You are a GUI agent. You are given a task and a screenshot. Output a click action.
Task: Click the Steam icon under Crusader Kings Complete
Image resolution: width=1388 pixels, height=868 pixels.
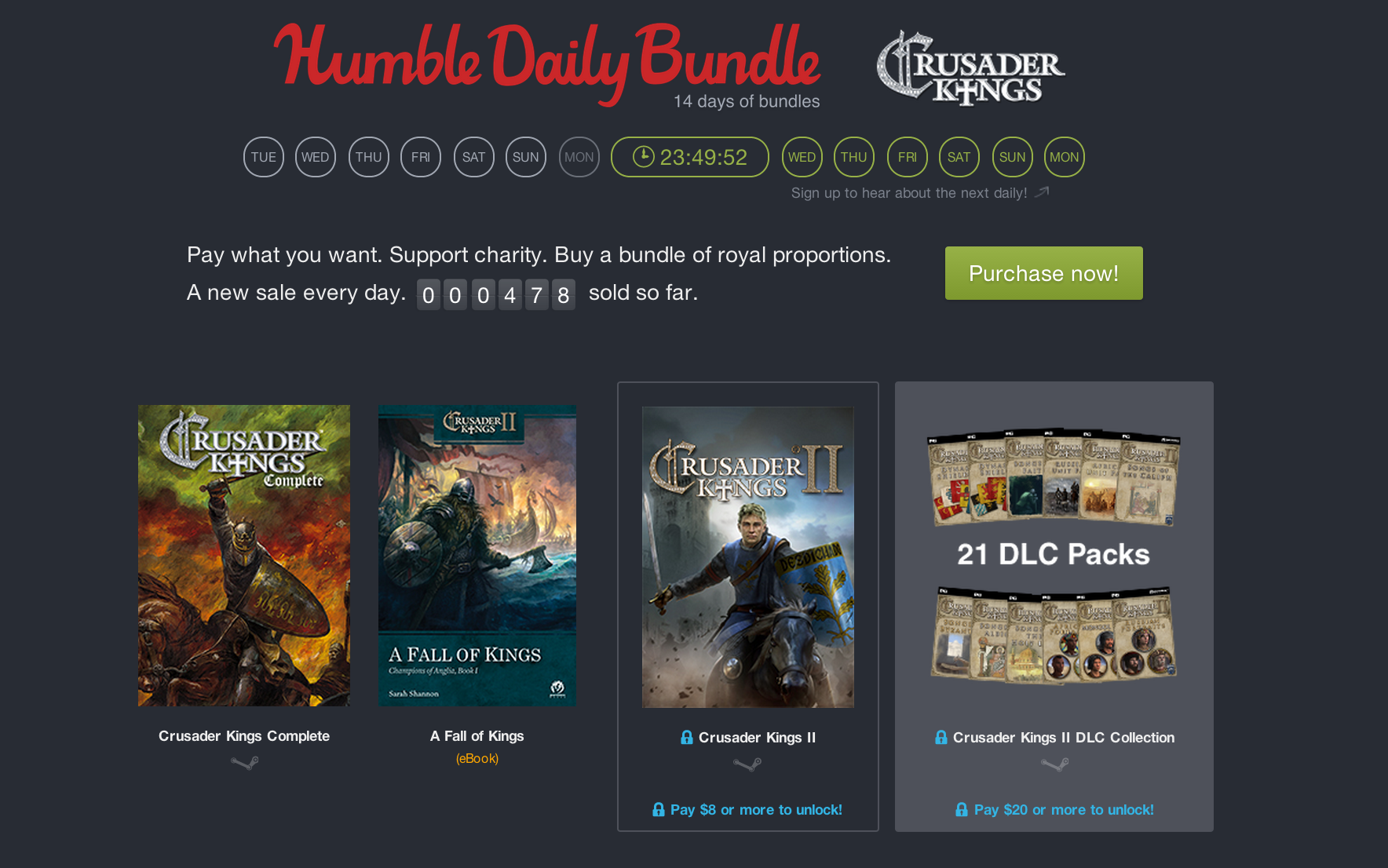[244, 763]
